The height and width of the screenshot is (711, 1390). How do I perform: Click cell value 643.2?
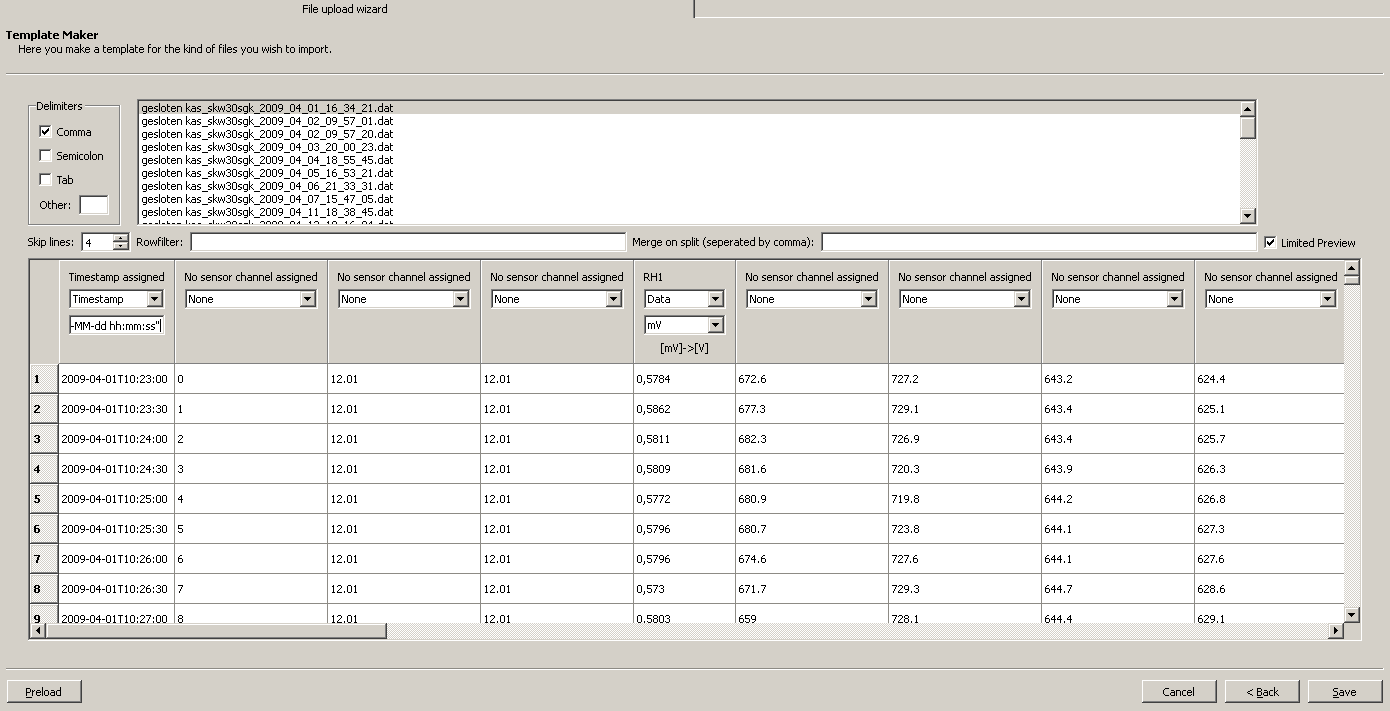click(x=1118, y=379)
